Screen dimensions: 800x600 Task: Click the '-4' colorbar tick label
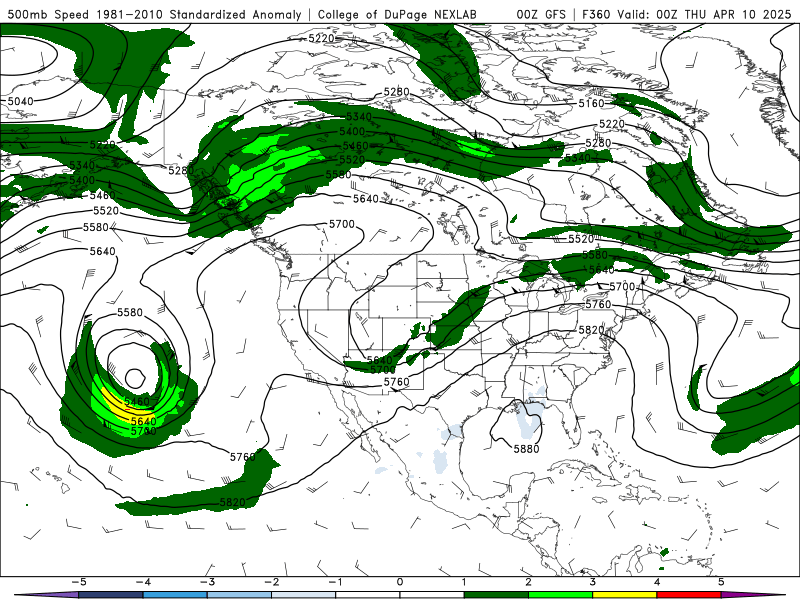pos(143,582)
